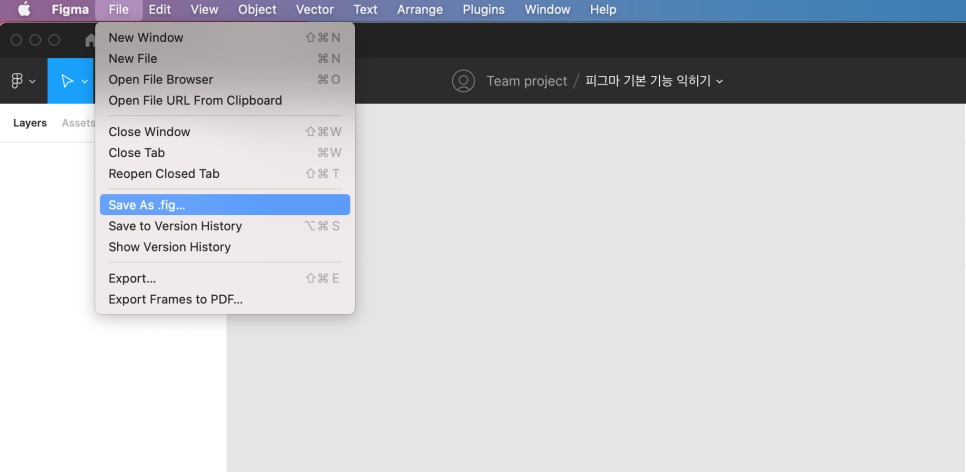Choose Save to Version History
Viewport: 966px width, 472px height.
225,226
